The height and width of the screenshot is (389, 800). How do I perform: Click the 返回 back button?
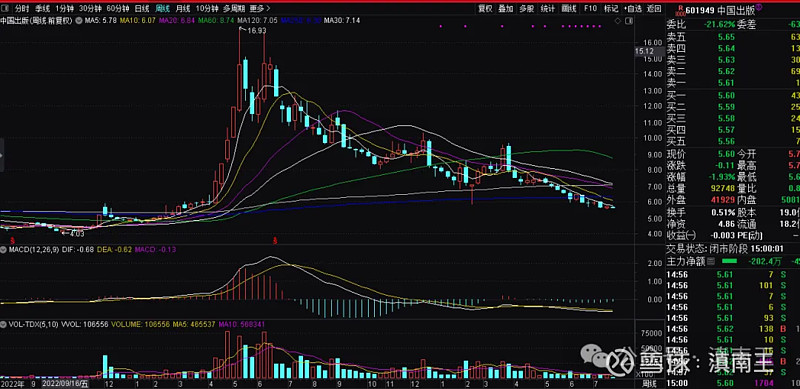pyautogui.click(x=654, y=8)
